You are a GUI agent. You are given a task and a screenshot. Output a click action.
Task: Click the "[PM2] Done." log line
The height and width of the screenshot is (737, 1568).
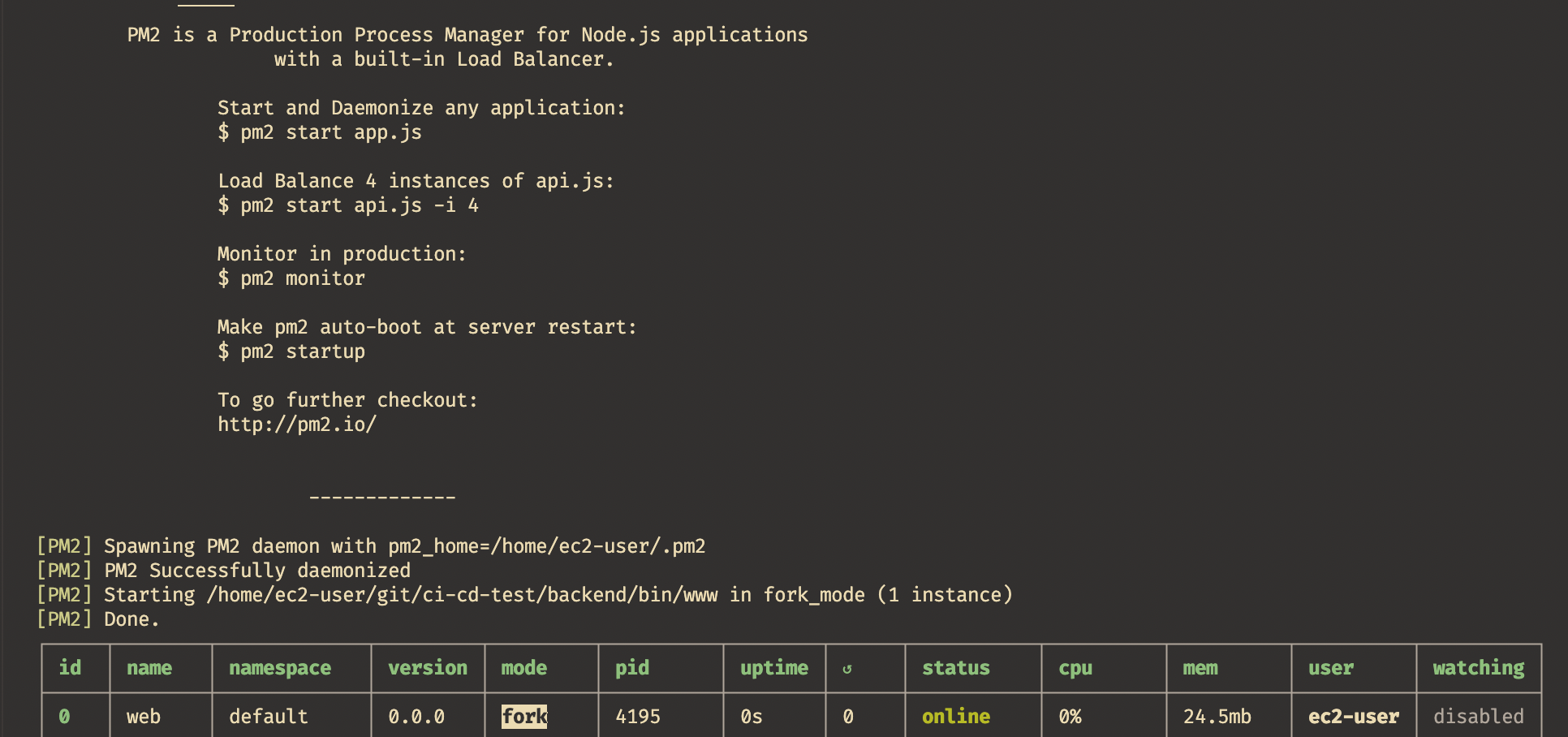[x=98, y=619]
